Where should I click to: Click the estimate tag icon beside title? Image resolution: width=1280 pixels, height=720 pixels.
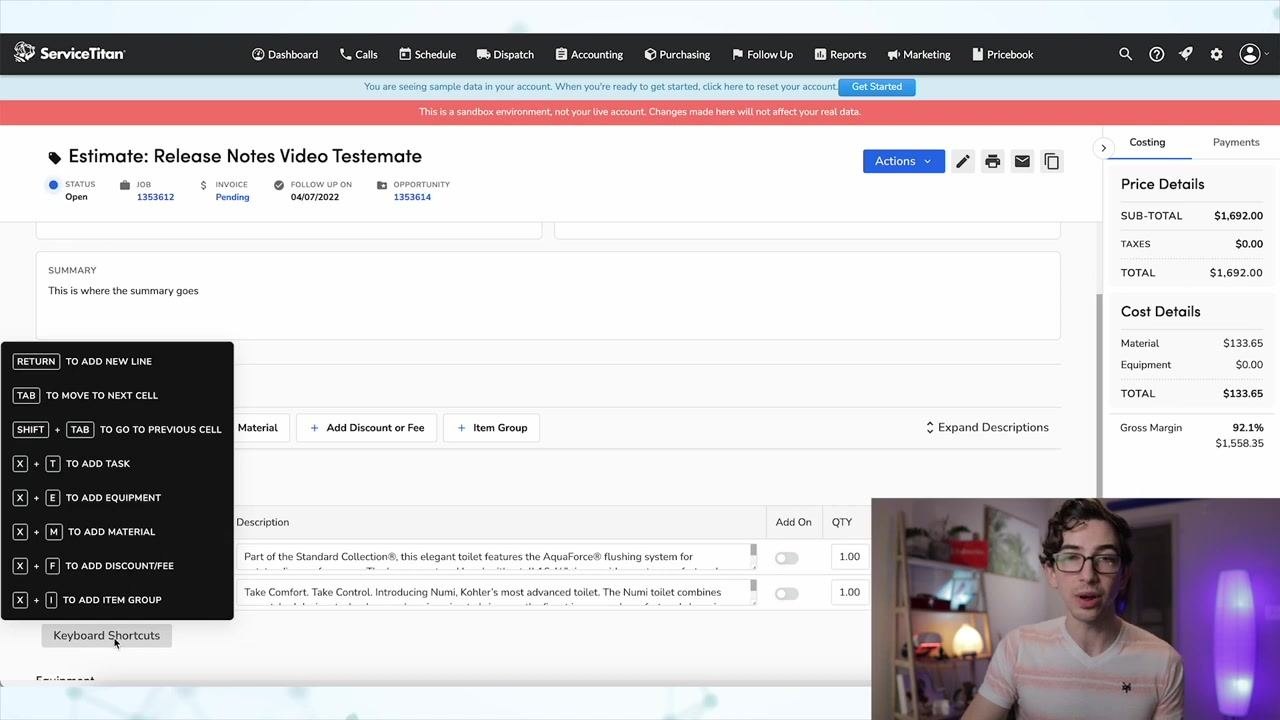55,157
